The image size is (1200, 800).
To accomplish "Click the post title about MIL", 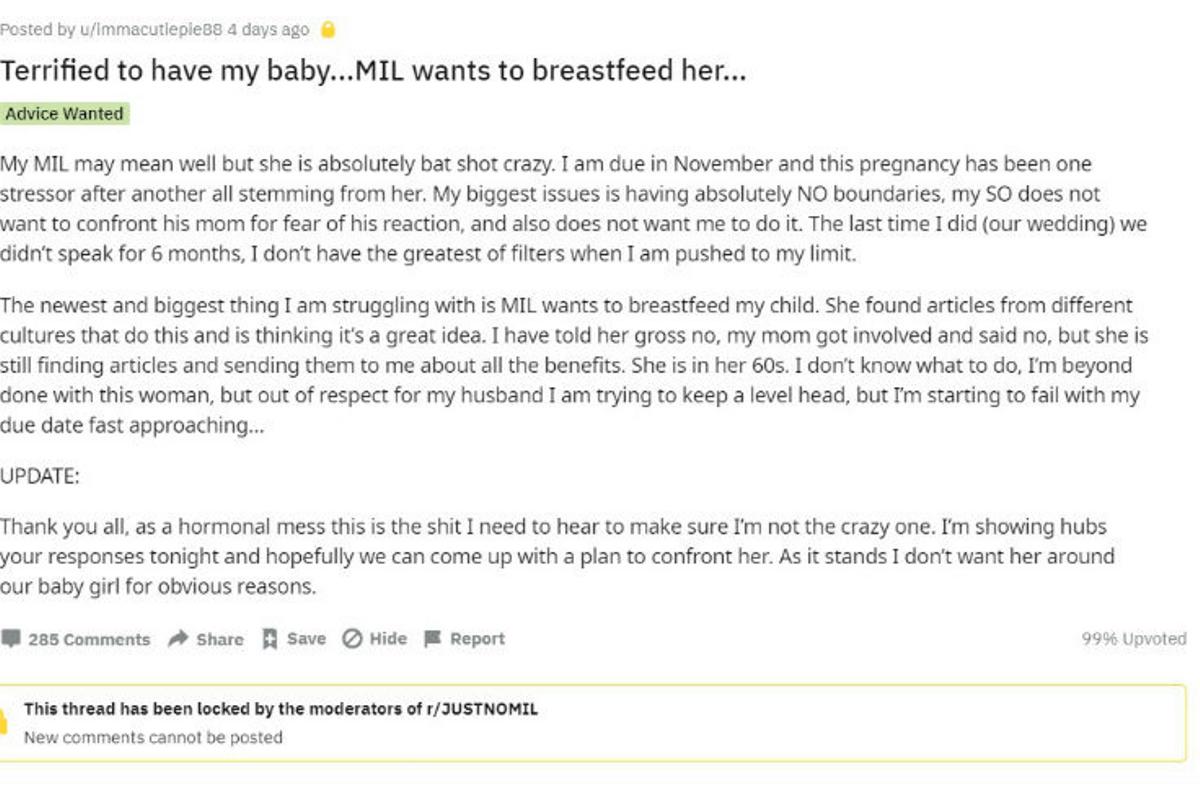I will [373, 71].
